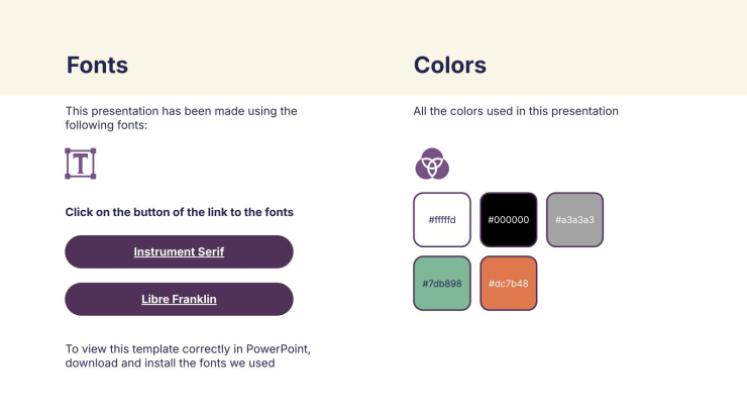Click the 'Fonts' heading
This screenshot has width=747, height=420.
[97, 66]
